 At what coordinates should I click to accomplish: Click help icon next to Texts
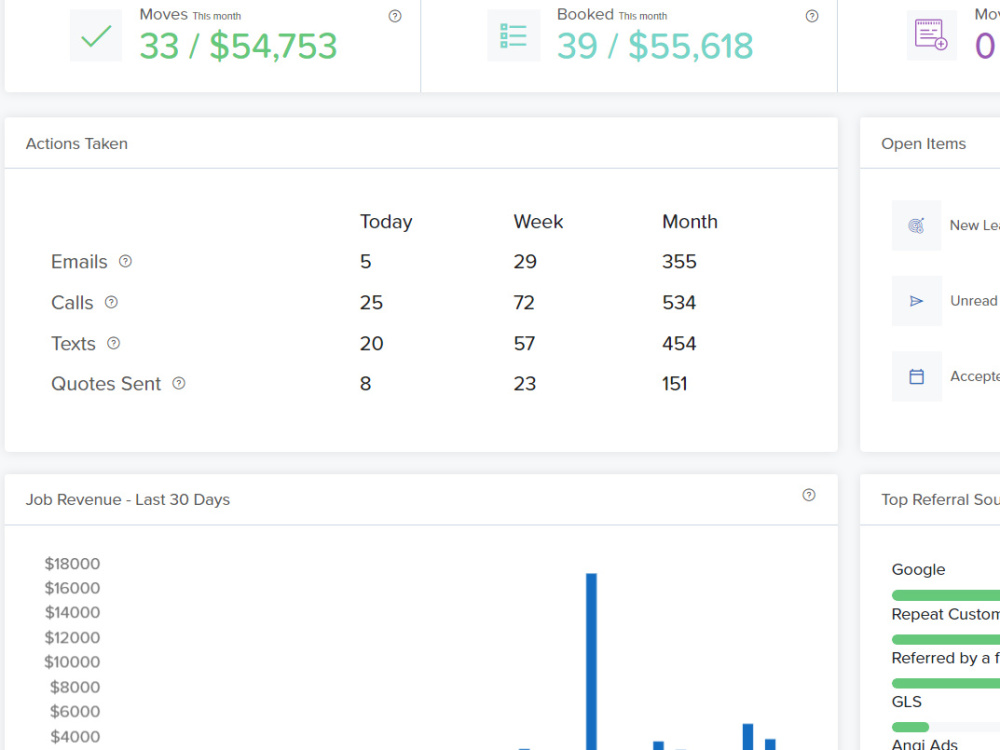(114, 343)
